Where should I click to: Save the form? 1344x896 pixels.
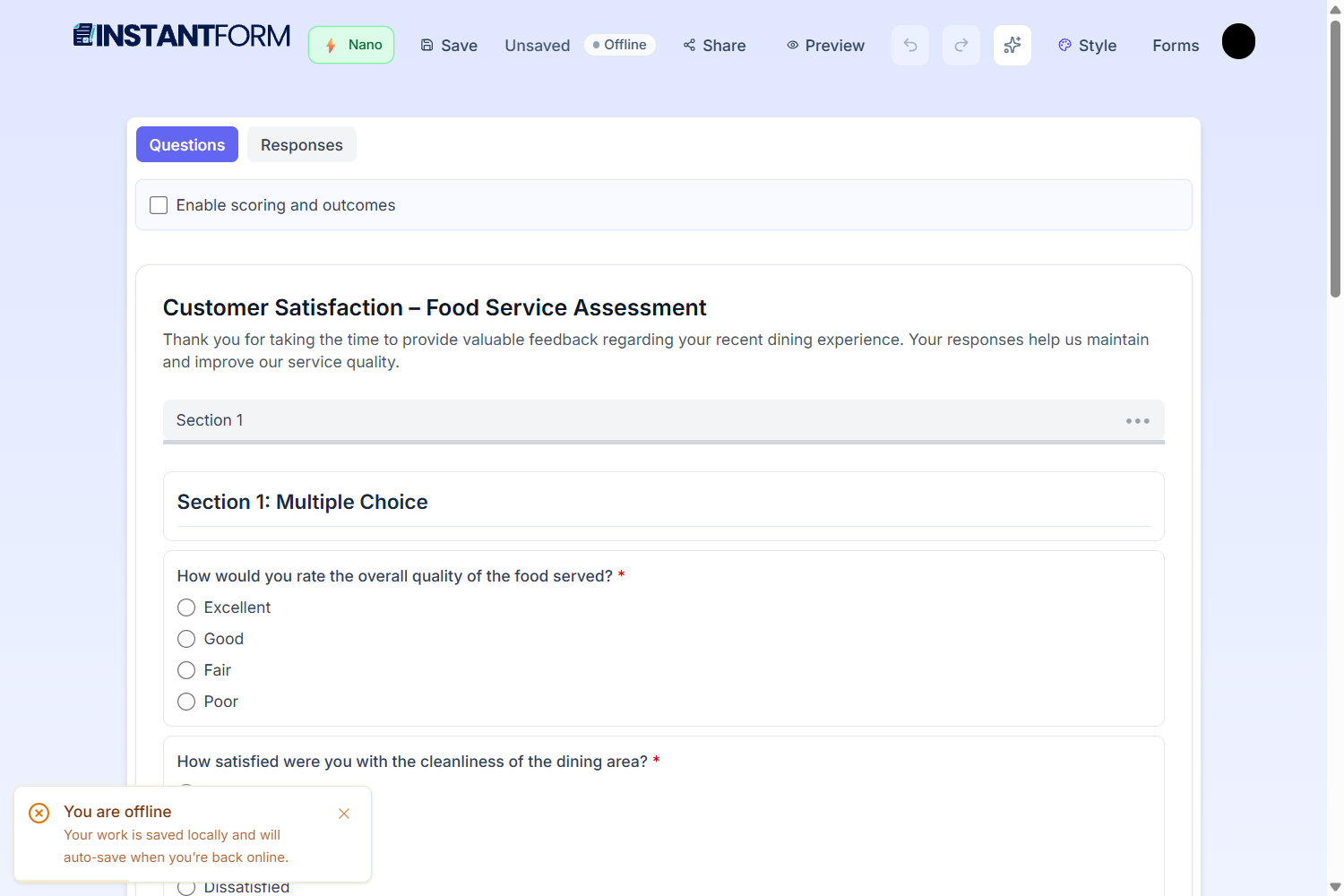pos(449,46)
